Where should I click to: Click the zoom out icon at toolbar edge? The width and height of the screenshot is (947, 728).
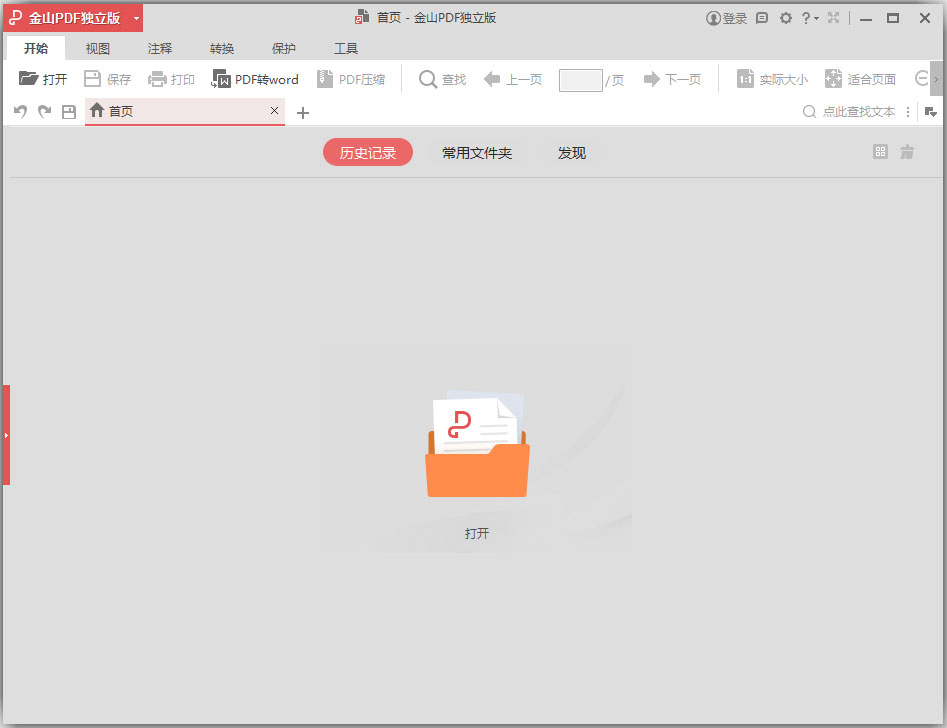pos(922,79)
